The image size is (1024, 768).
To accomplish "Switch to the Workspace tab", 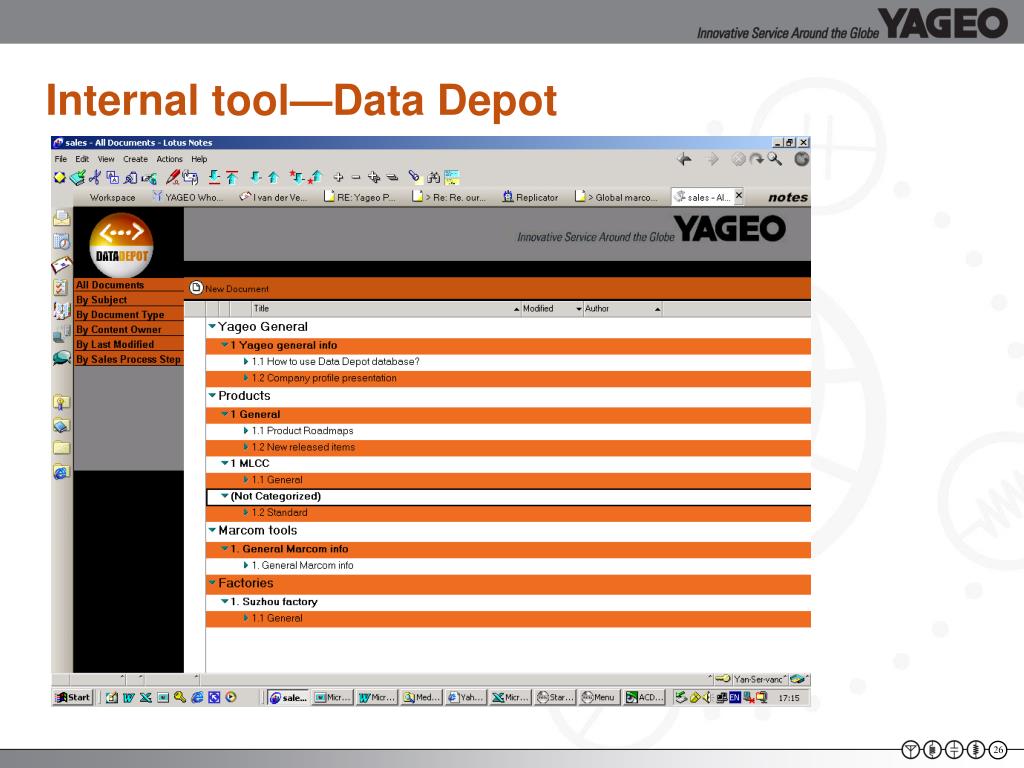I will 112,197.
